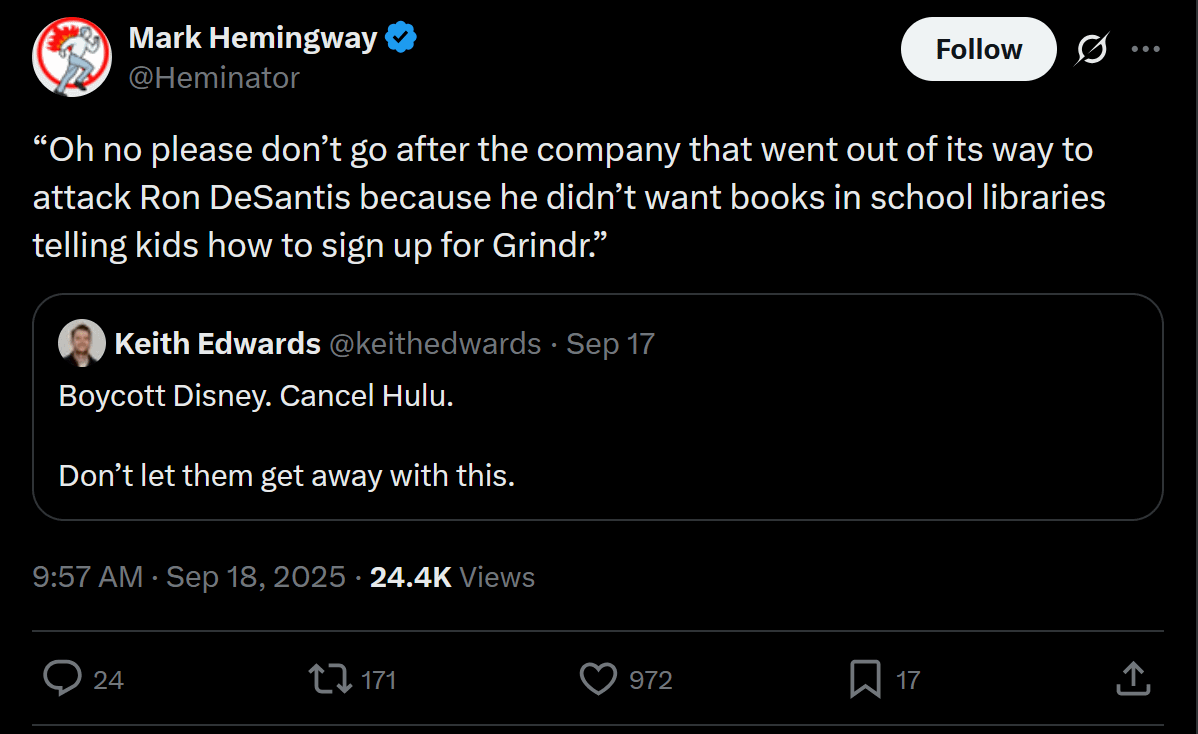Click the Grok slashed-circle icon

1093,50
